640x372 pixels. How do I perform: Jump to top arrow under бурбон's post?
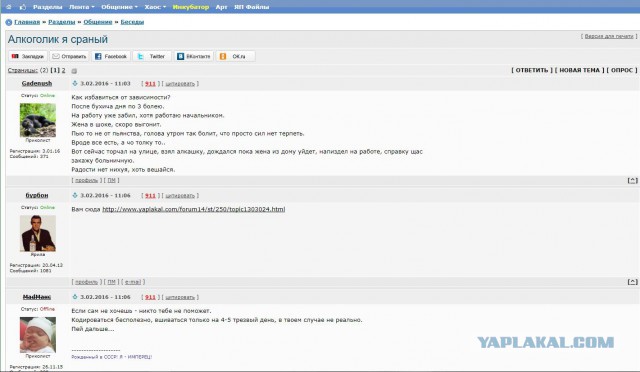632,282
